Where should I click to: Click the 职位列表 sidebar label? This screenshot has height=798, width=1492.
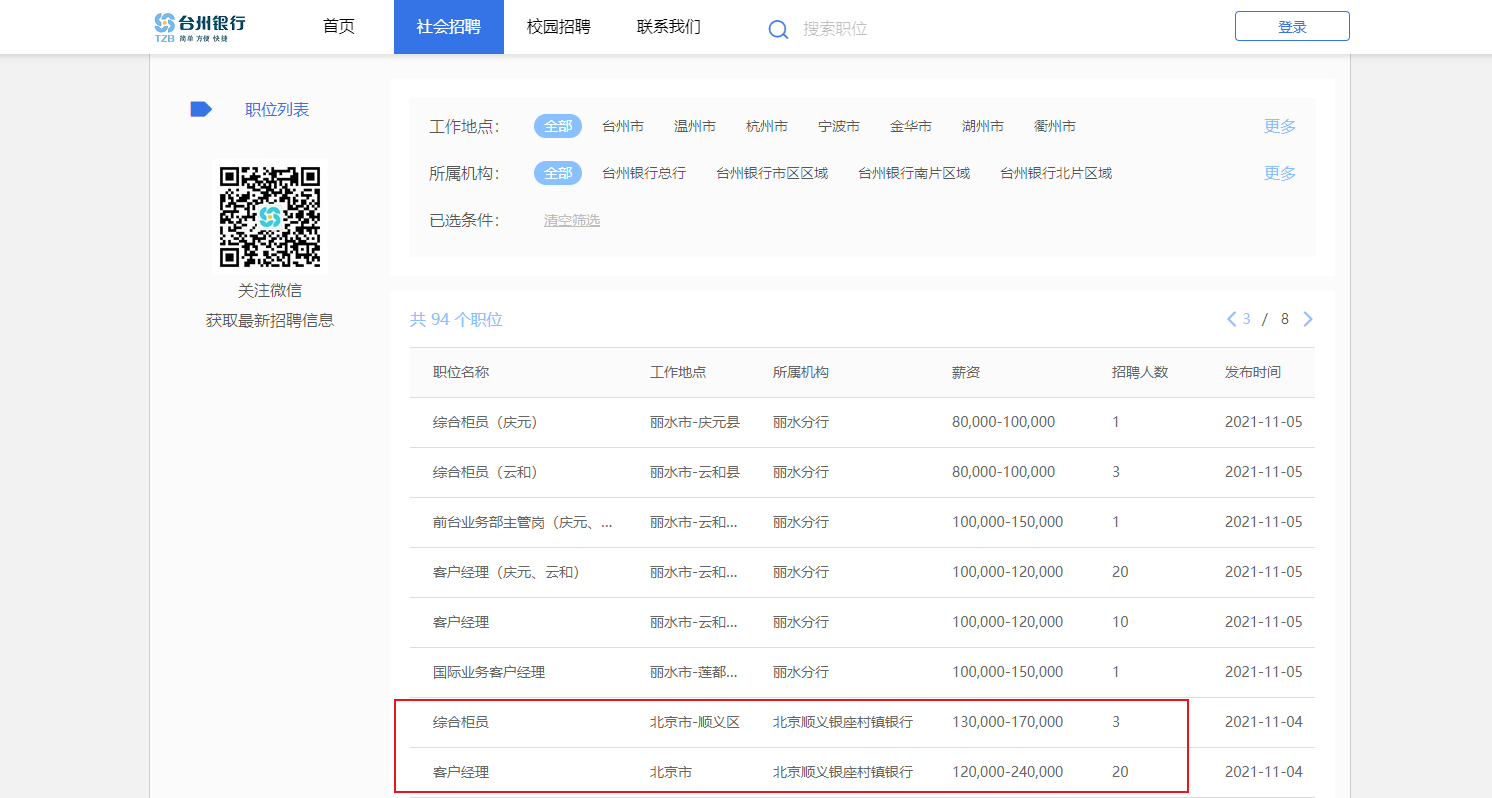click(x=277, y=109)
